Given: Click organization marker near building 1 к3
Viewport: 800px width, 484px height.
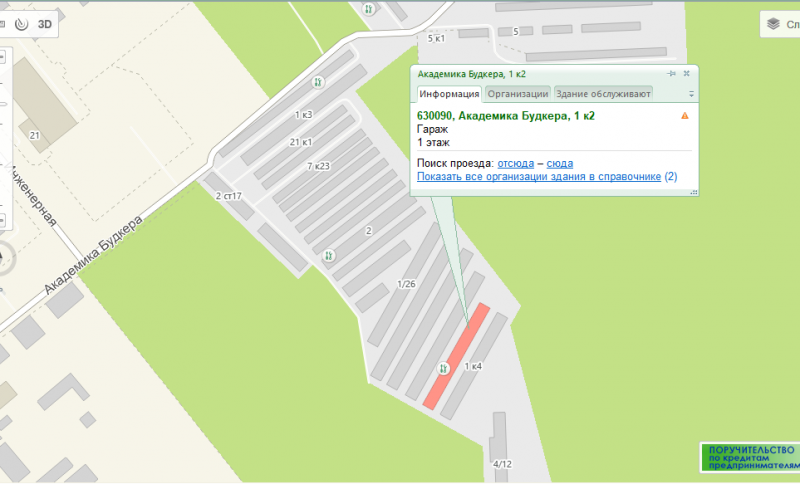Looking at the screenshot, I should click(x=318, y=82).
